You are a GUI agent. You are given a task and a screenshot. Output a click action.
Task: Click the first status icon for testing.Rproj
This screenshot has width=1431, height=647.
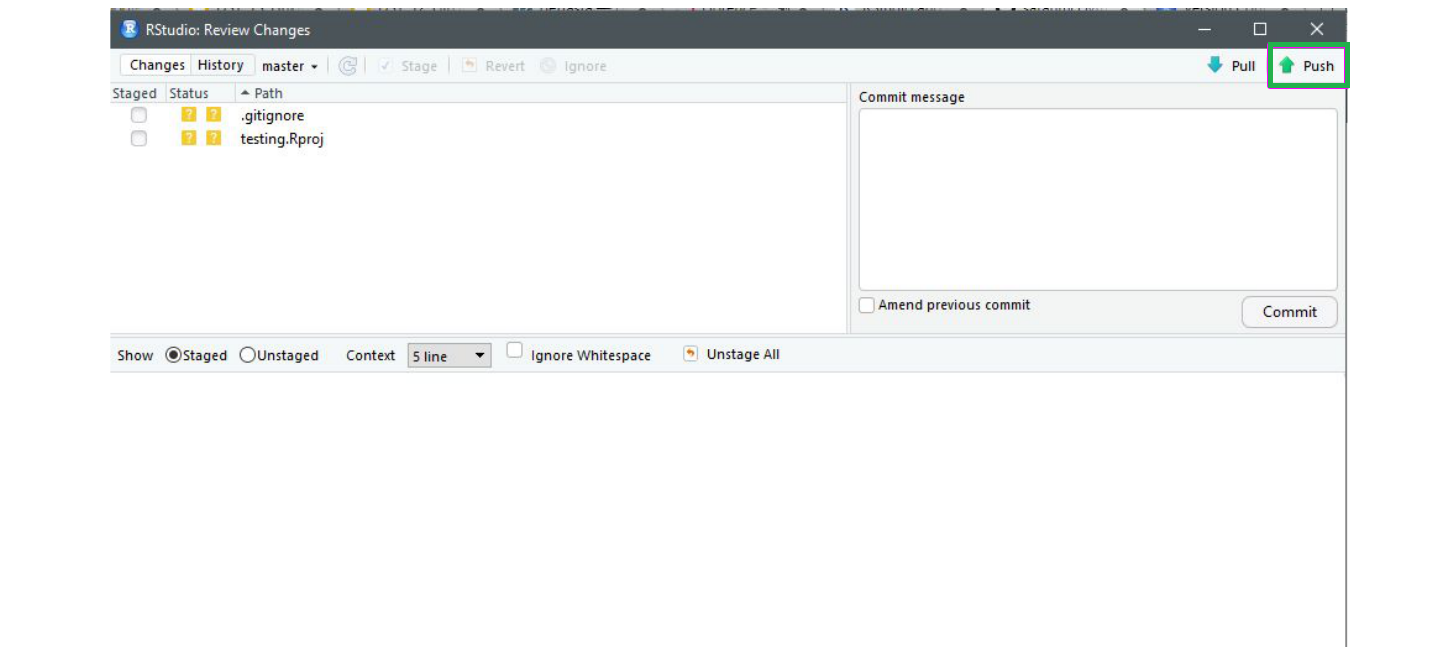tap(188, 138)
